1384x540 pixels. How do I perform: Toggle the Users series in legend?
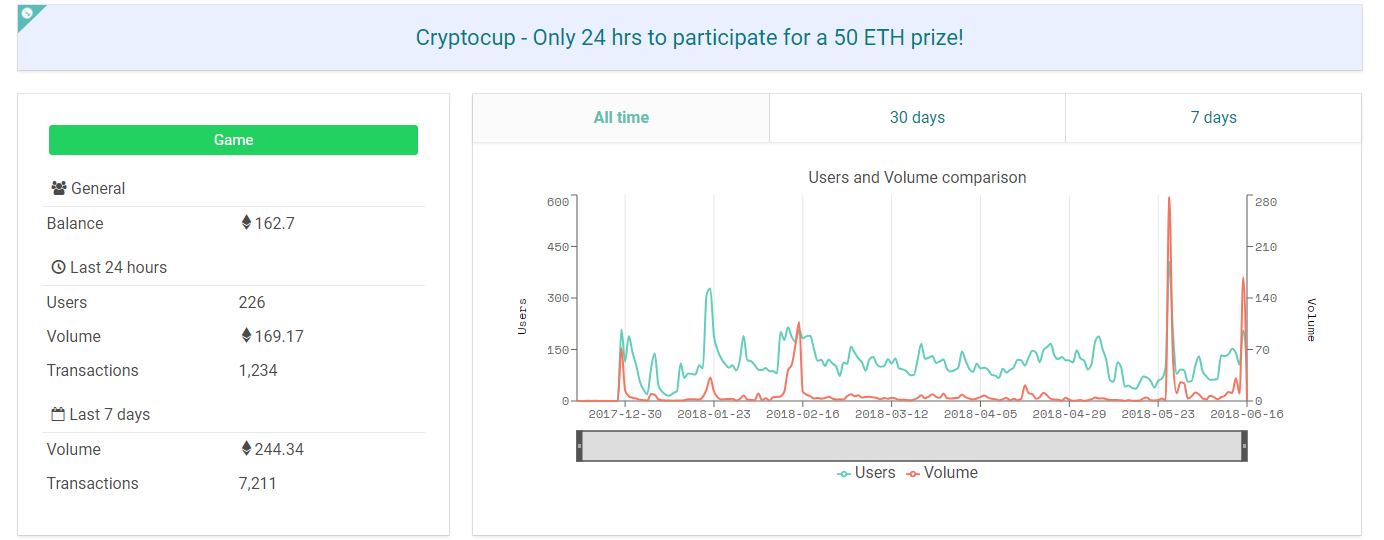[x=866, y=473]
